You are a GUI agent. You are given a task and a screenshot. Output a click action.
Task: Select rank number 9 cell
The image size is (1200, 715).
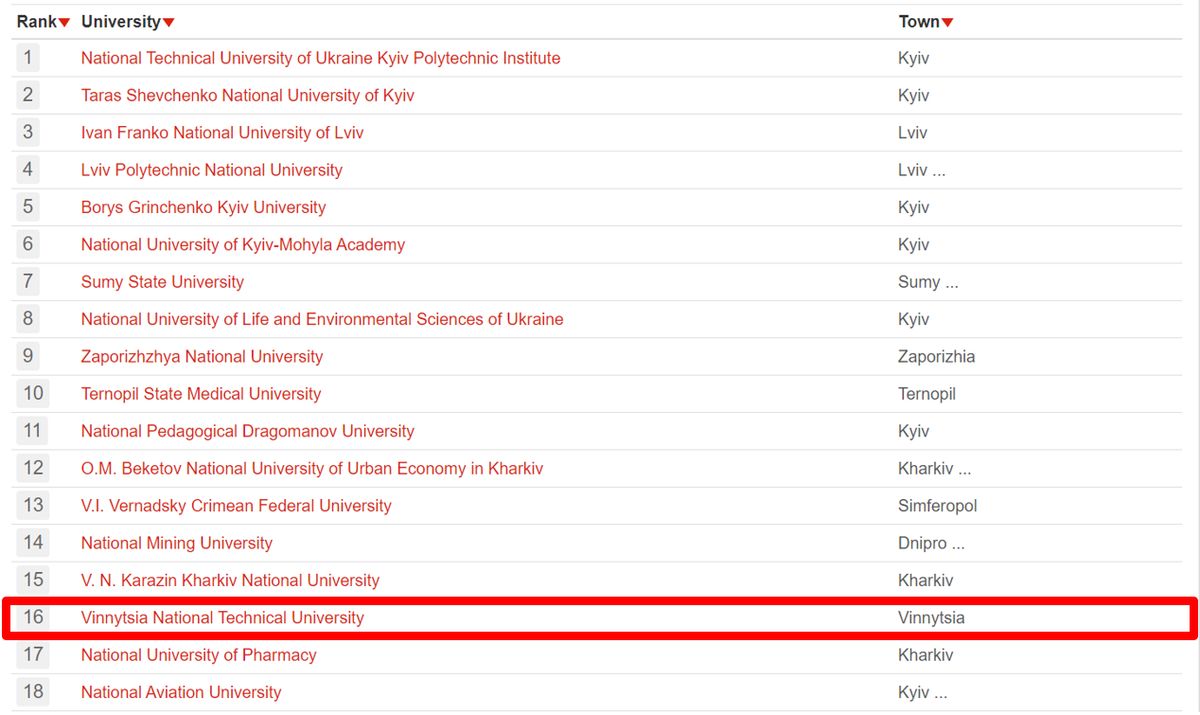click(28, 357)
